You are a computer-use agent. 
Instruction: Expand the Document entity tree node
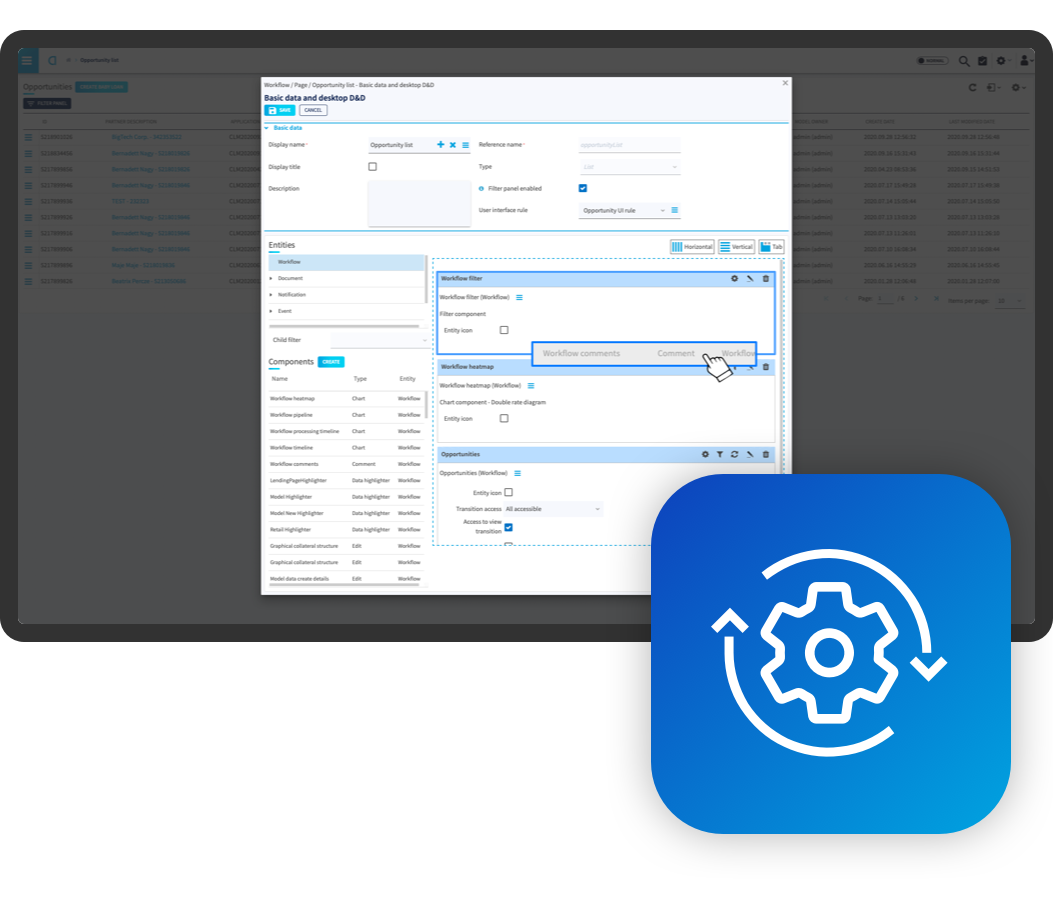click(271, 278)
